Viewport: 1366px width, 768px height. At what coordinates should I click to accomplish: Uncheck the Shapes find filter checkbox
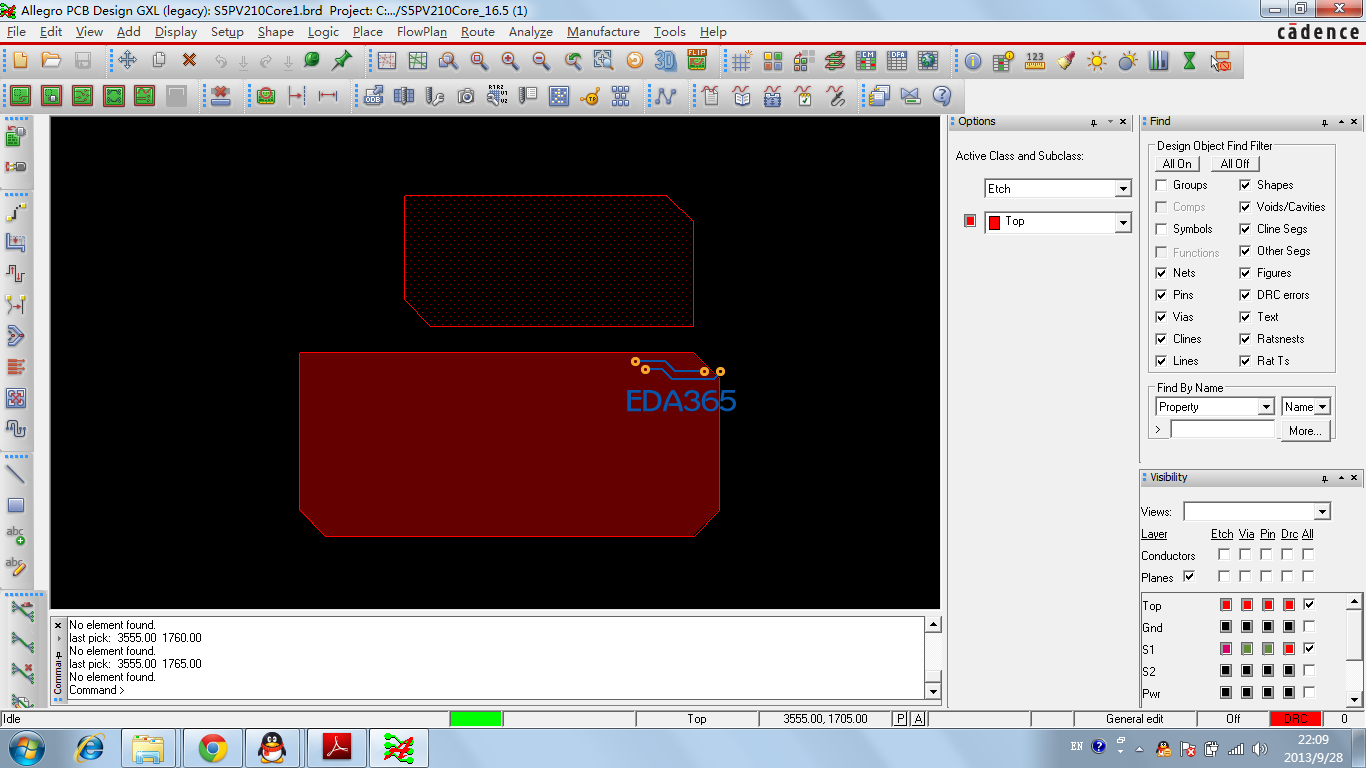(x=1245, y=185)
